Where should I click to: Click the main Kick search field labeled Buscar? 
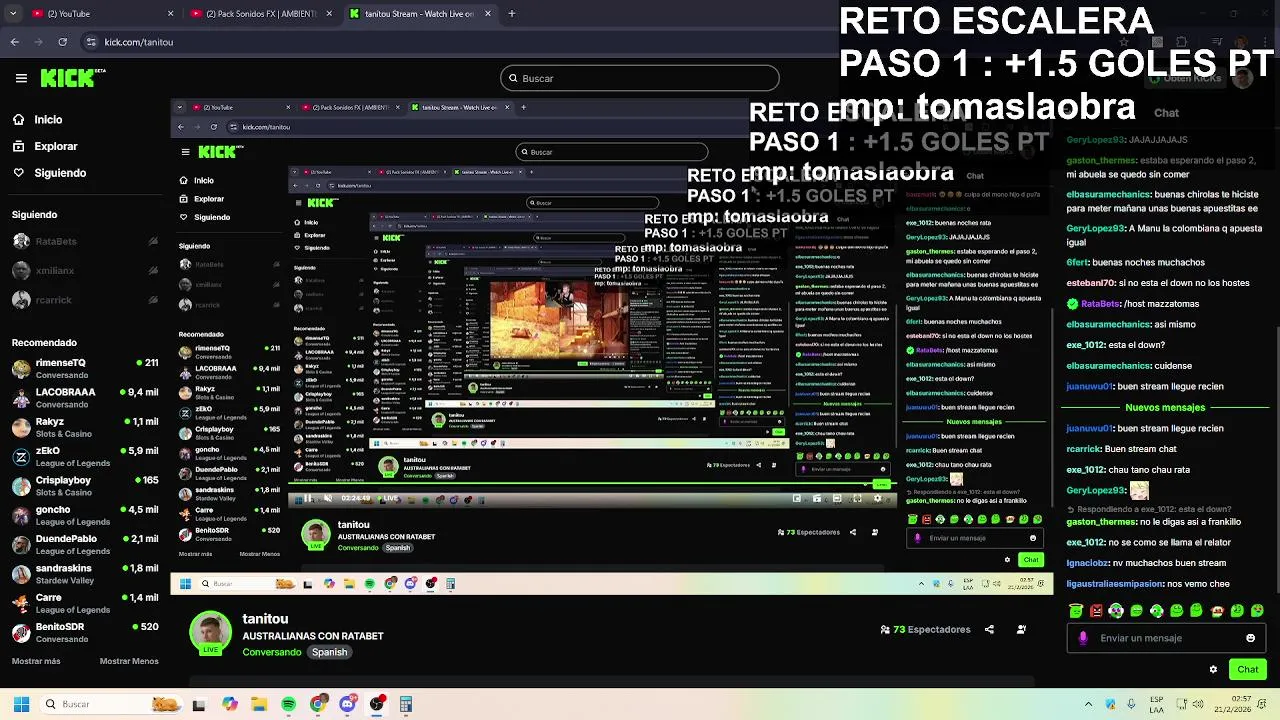(x=640, y=78)
